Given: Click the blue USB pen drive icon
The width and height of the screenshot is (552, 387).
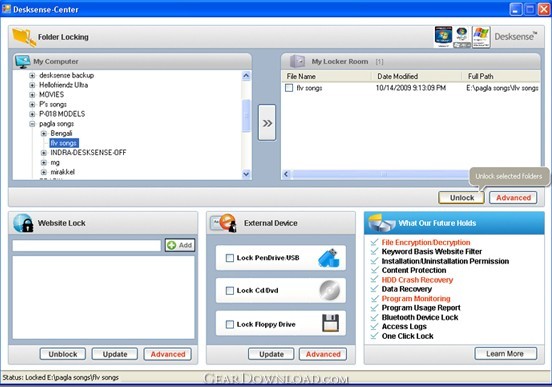Looking at the screenshot, I should (328, 258).
